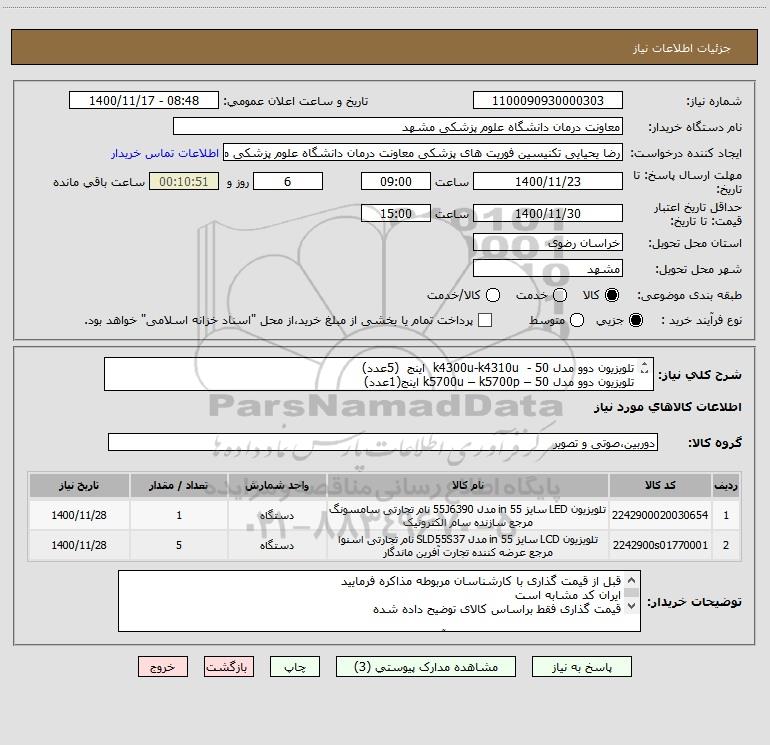Open اطلاعات تماس خریدار link
This screenshot has height=745, width=770.
click(x=165, y=153)
